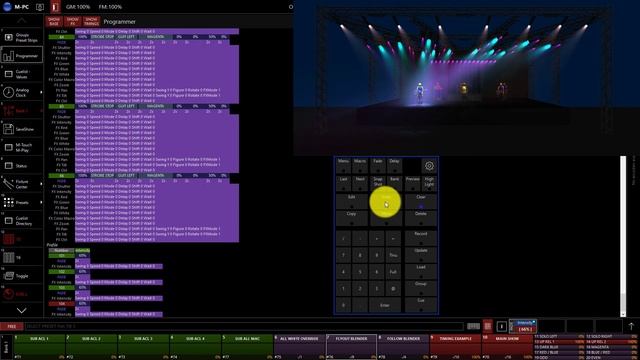Click the Full key on keypad
The image size is (640, 360).
393,272
